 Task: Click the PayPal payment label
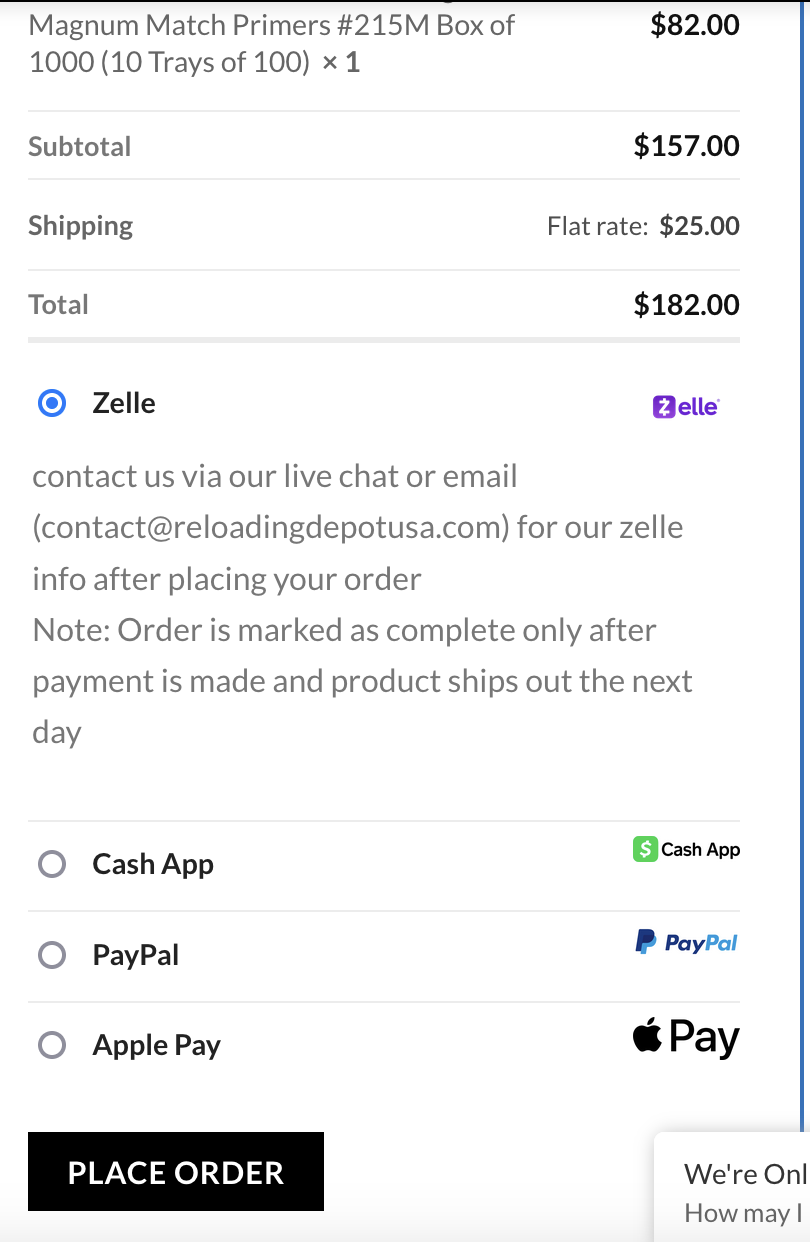tap(136, 955)
